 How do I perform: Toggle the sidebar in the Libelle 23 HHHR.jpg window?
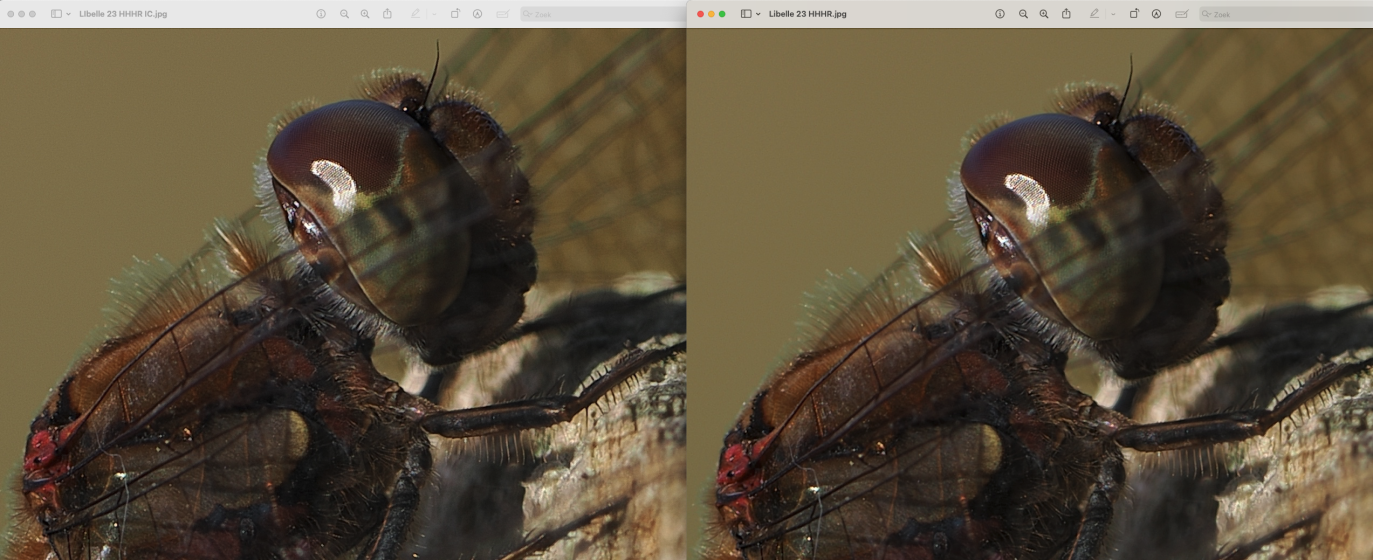tap(746, 14)
